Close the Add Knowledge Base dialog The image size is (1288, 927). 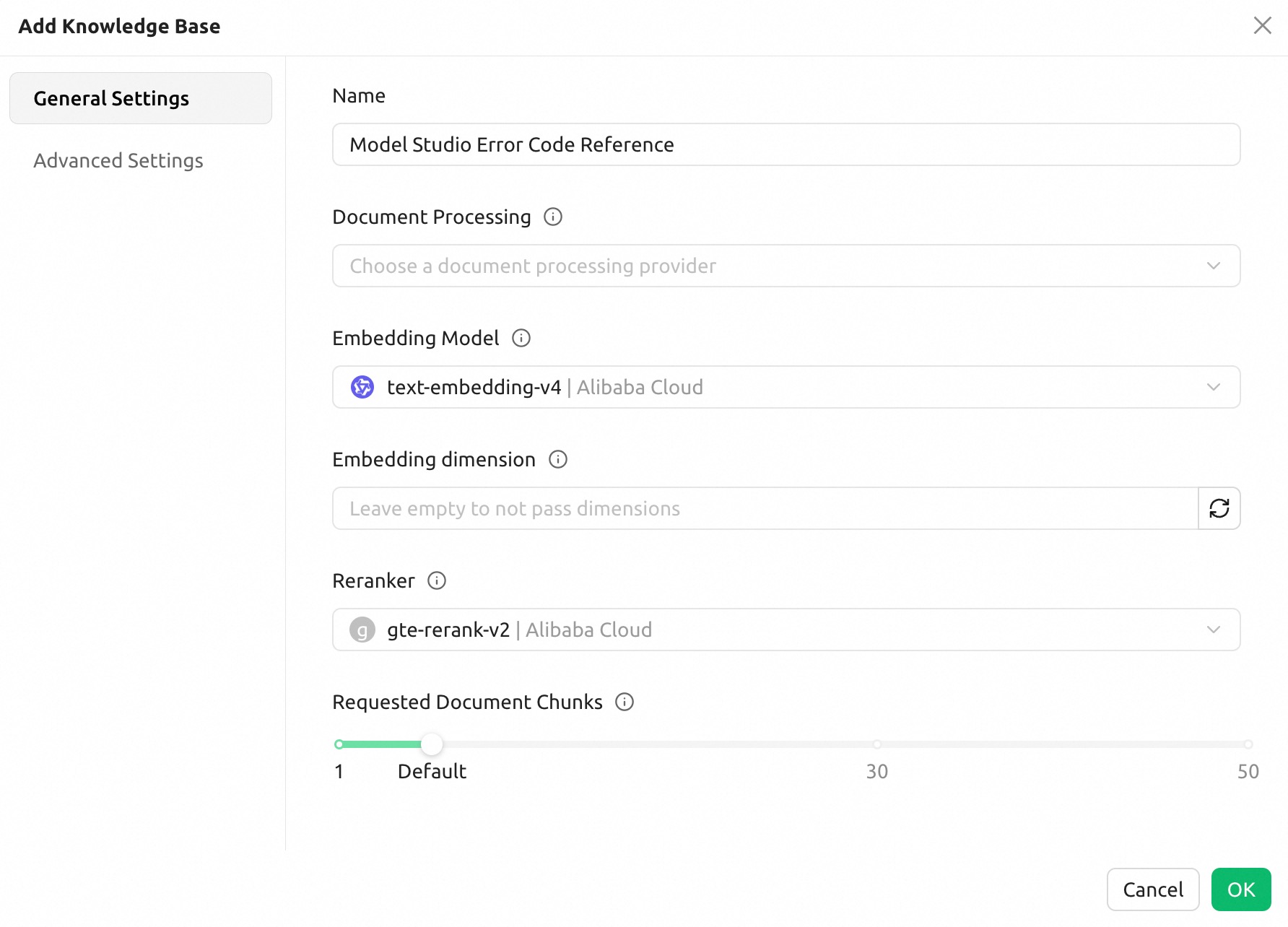coord(1262,25)
